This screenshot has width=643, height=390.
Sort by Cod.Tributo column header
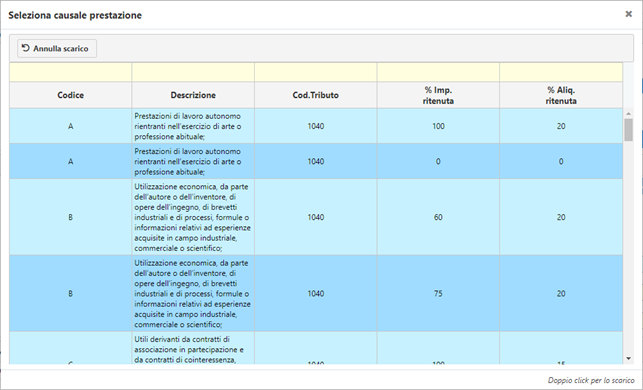(315, 95)
